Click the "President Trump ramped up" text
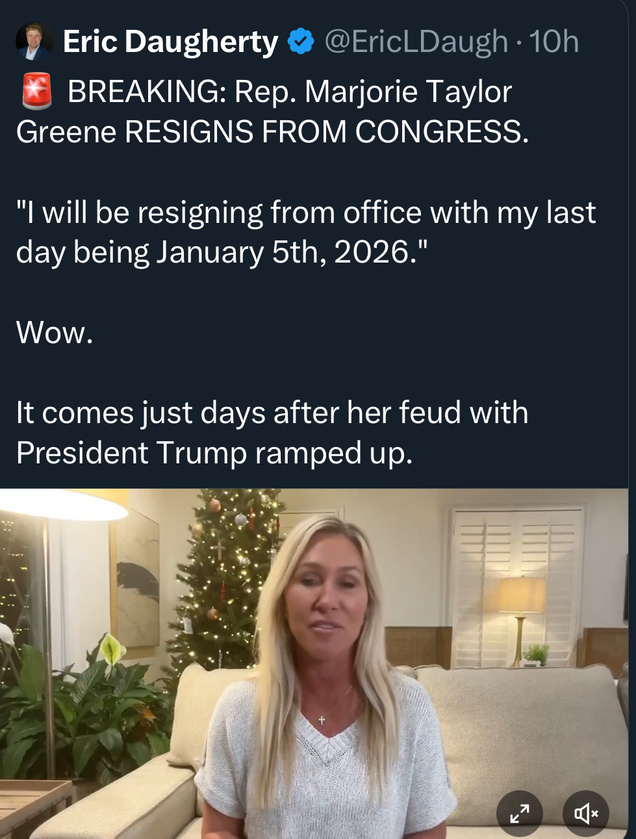This screenshot has width=636, height=839. [x=214, y=453]
